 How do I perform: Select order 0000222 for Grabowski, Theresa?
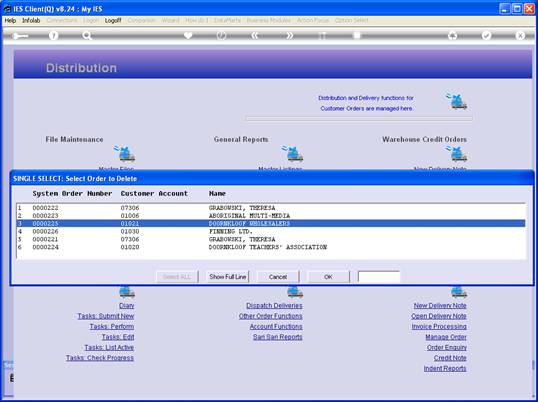pos(271,208)
